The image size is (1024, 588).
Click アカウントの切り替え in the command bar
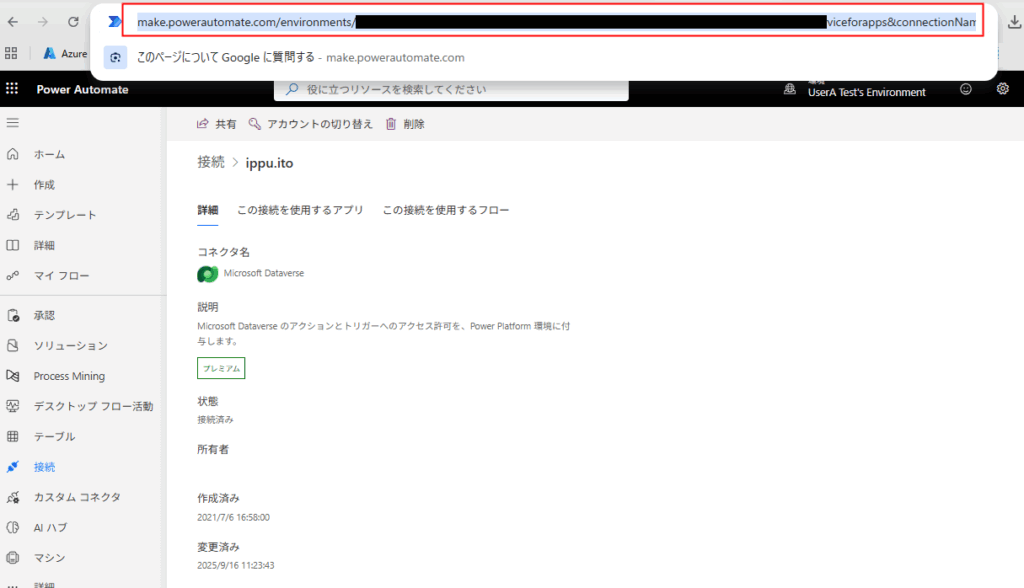[x=311, y=124]
